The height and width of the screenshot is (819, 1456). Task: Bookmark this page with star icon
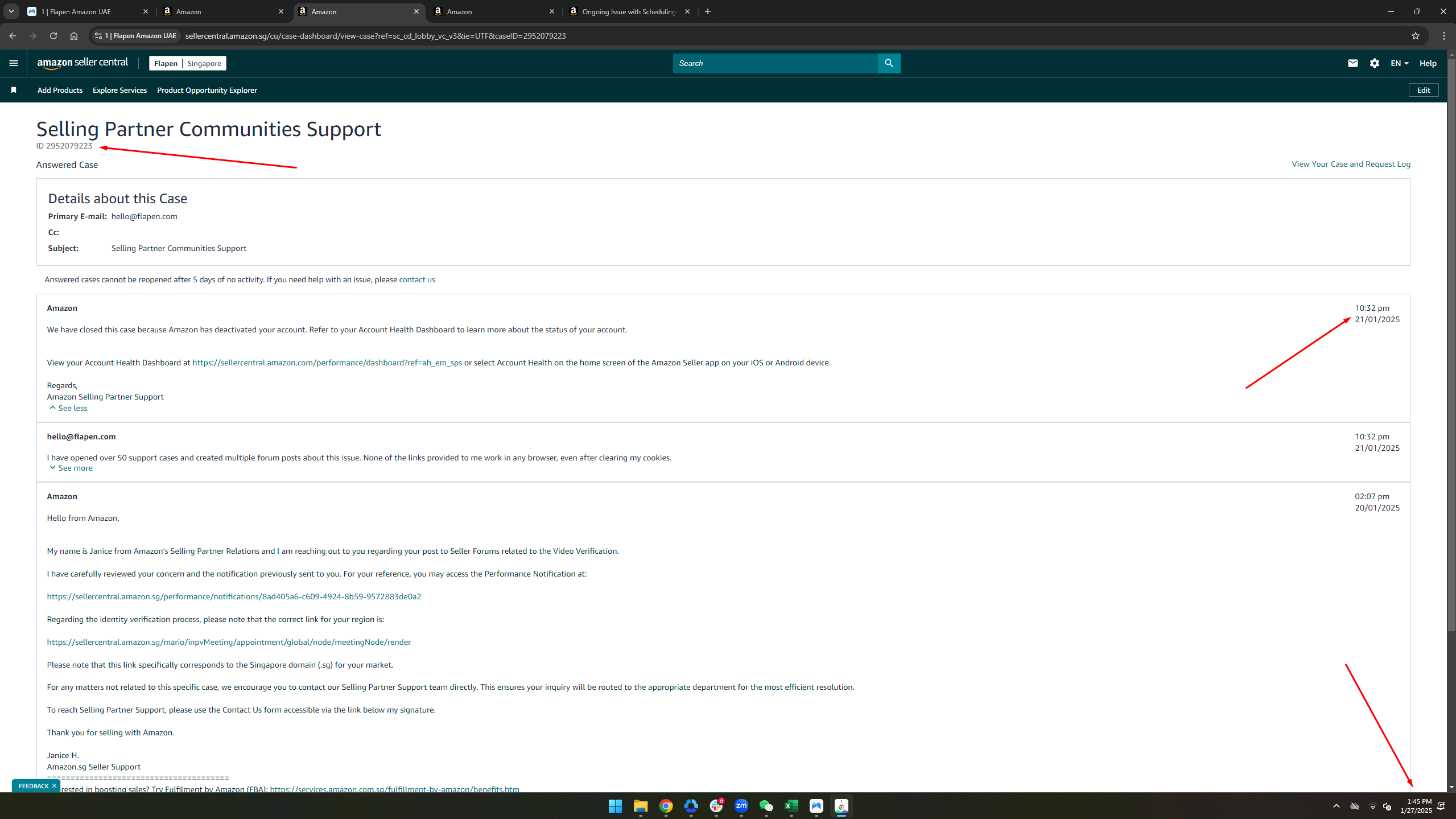(1416, 36)
